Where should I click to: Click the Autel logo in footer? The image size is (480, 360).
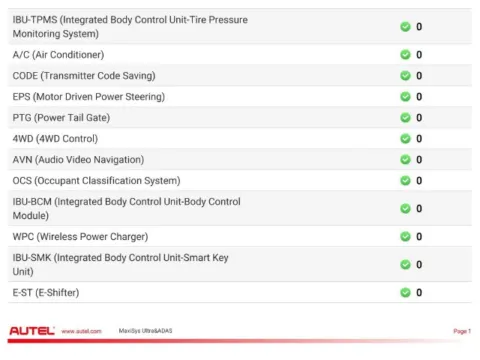[x=32, y=331]
